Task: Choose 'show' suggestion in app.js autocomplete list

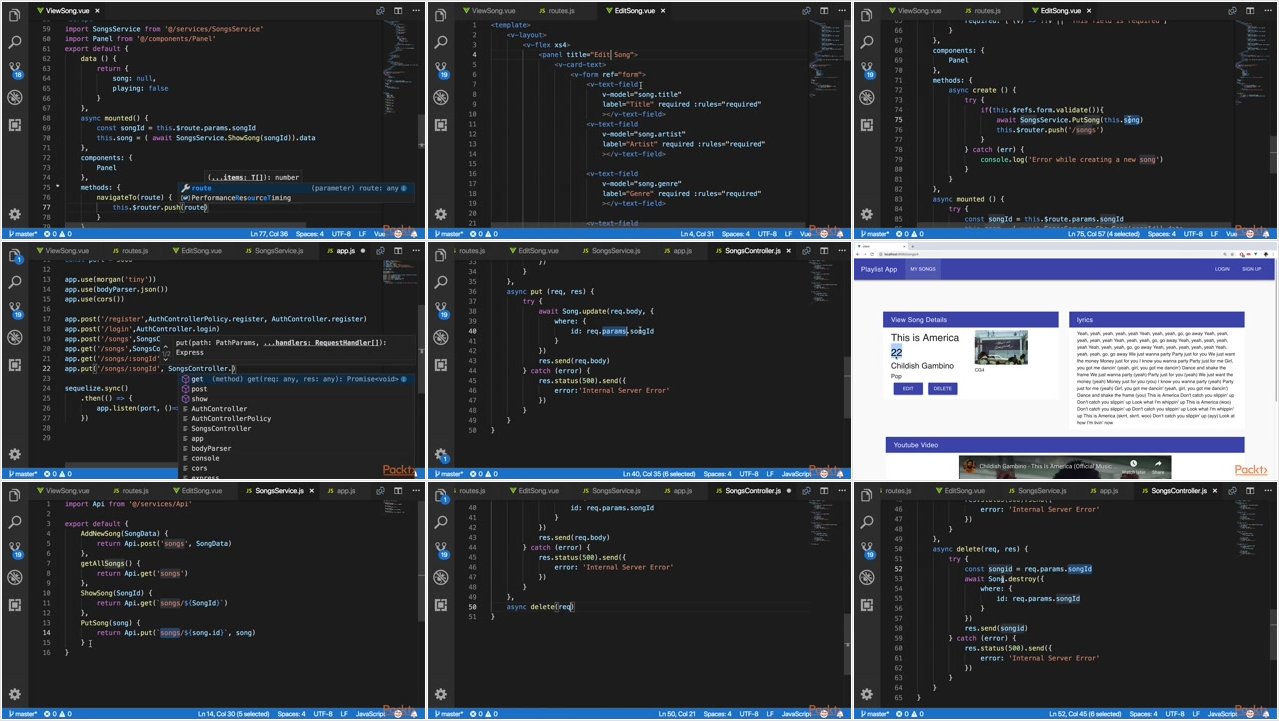Action: click(295, 399)
